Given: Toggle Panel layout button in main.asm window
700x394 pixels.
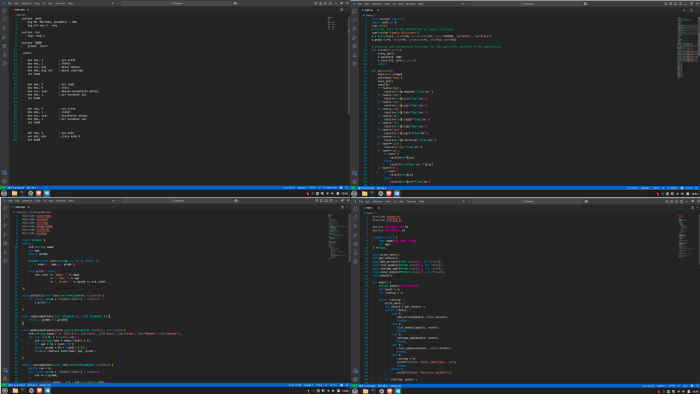Looking at the screenshot, I should (x=325, y=3).
